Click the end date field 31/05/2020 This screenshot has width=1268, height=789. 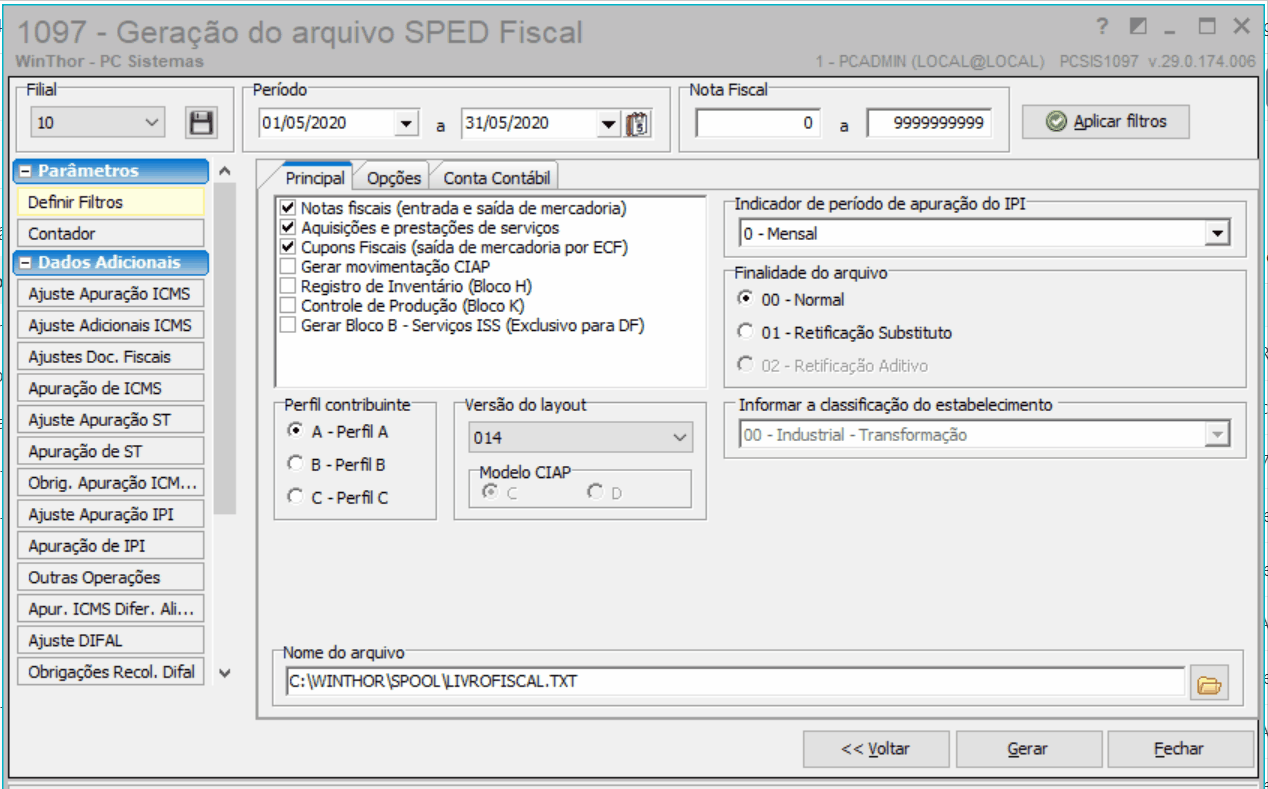click(529, 124)
